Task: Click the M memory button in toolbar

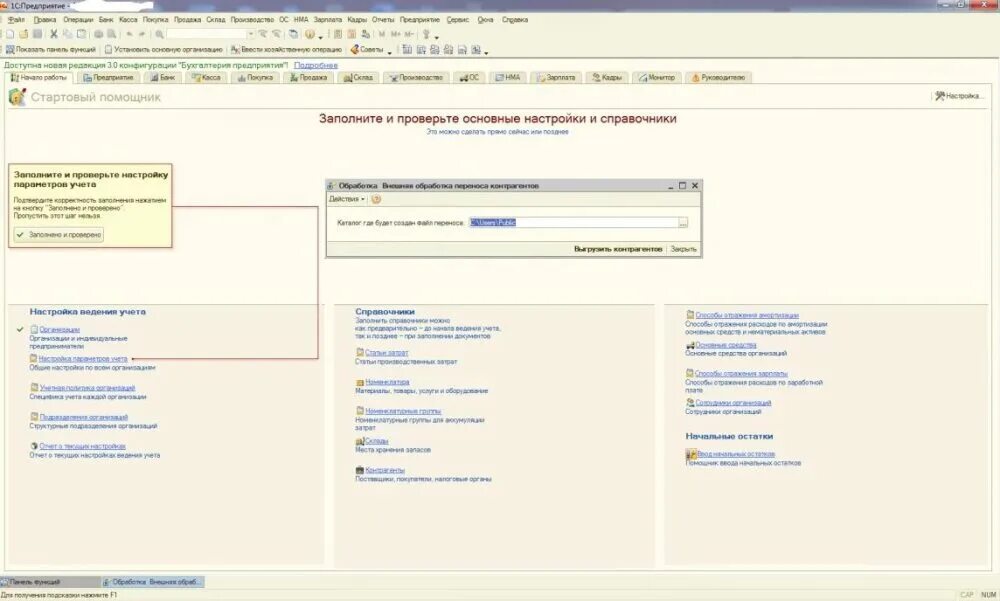Action: coord(381,34)
